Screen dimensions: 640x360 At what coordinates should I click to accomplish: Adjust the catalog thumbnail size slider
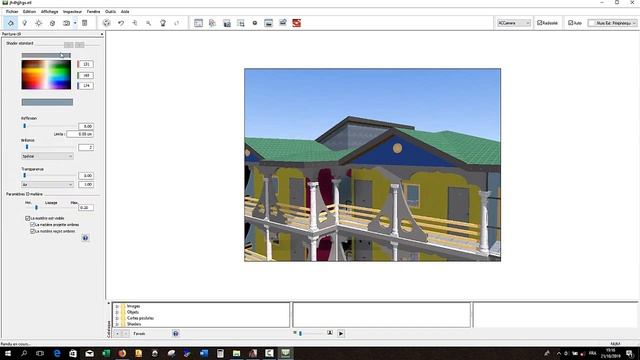pos(300,333)
